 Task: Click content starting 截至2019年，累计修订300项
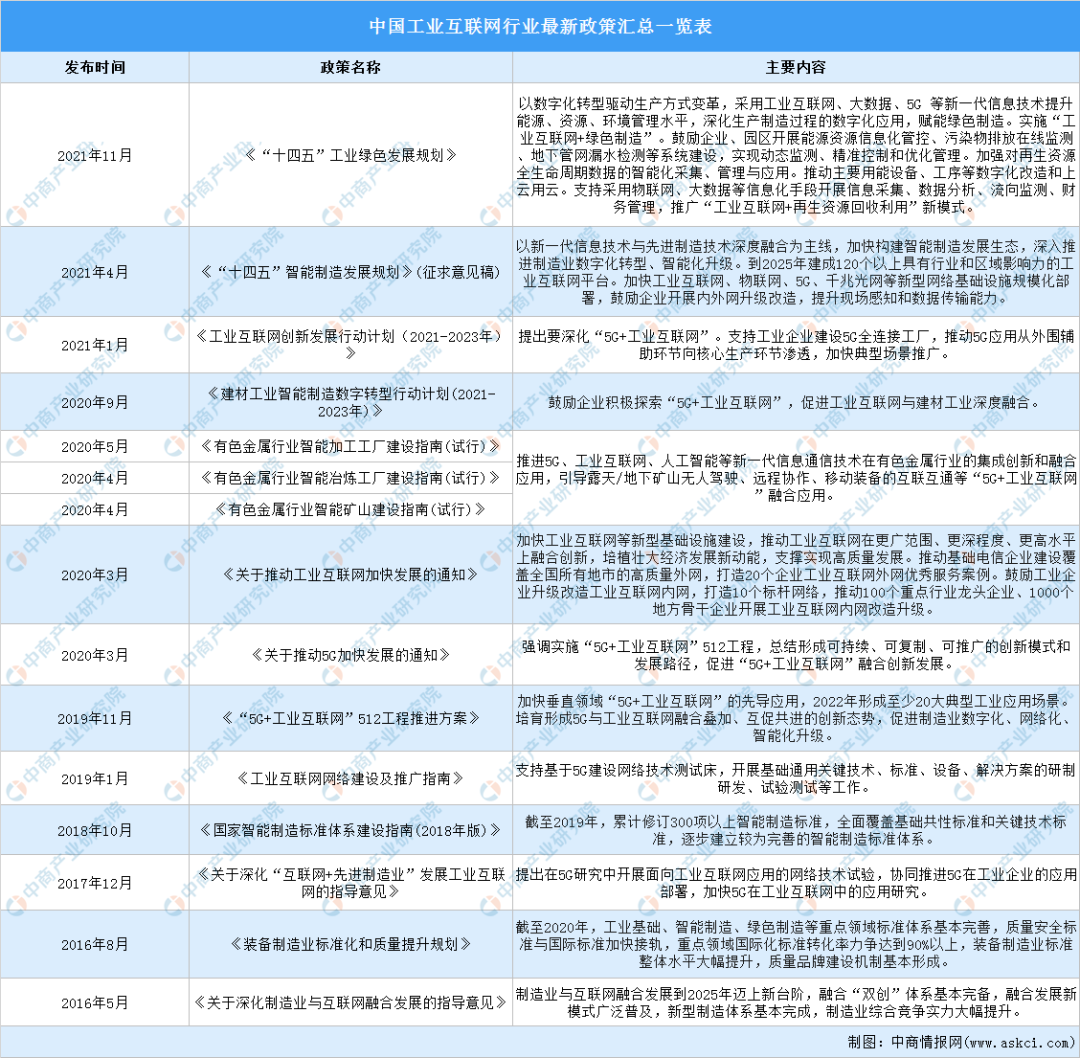[796, 831]
